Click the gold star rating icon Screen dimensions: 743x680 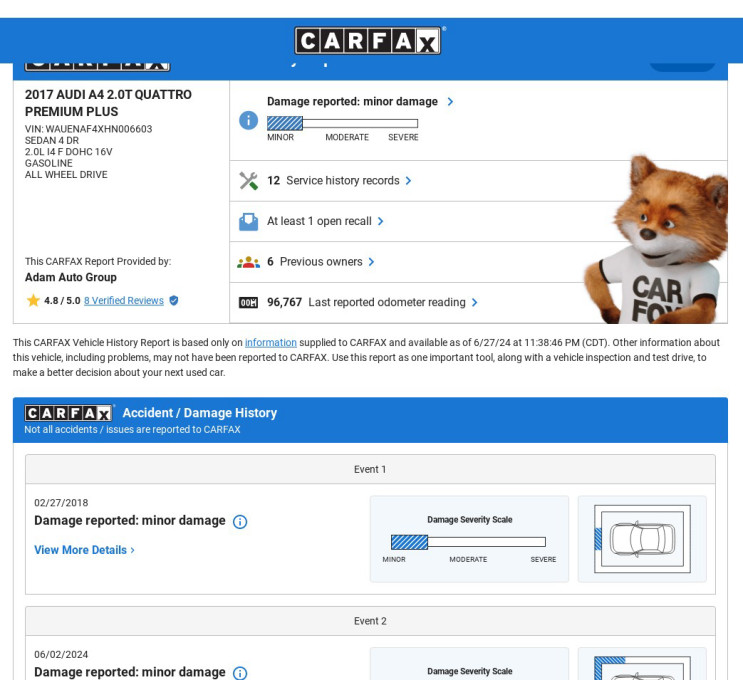tap(33, 301)
